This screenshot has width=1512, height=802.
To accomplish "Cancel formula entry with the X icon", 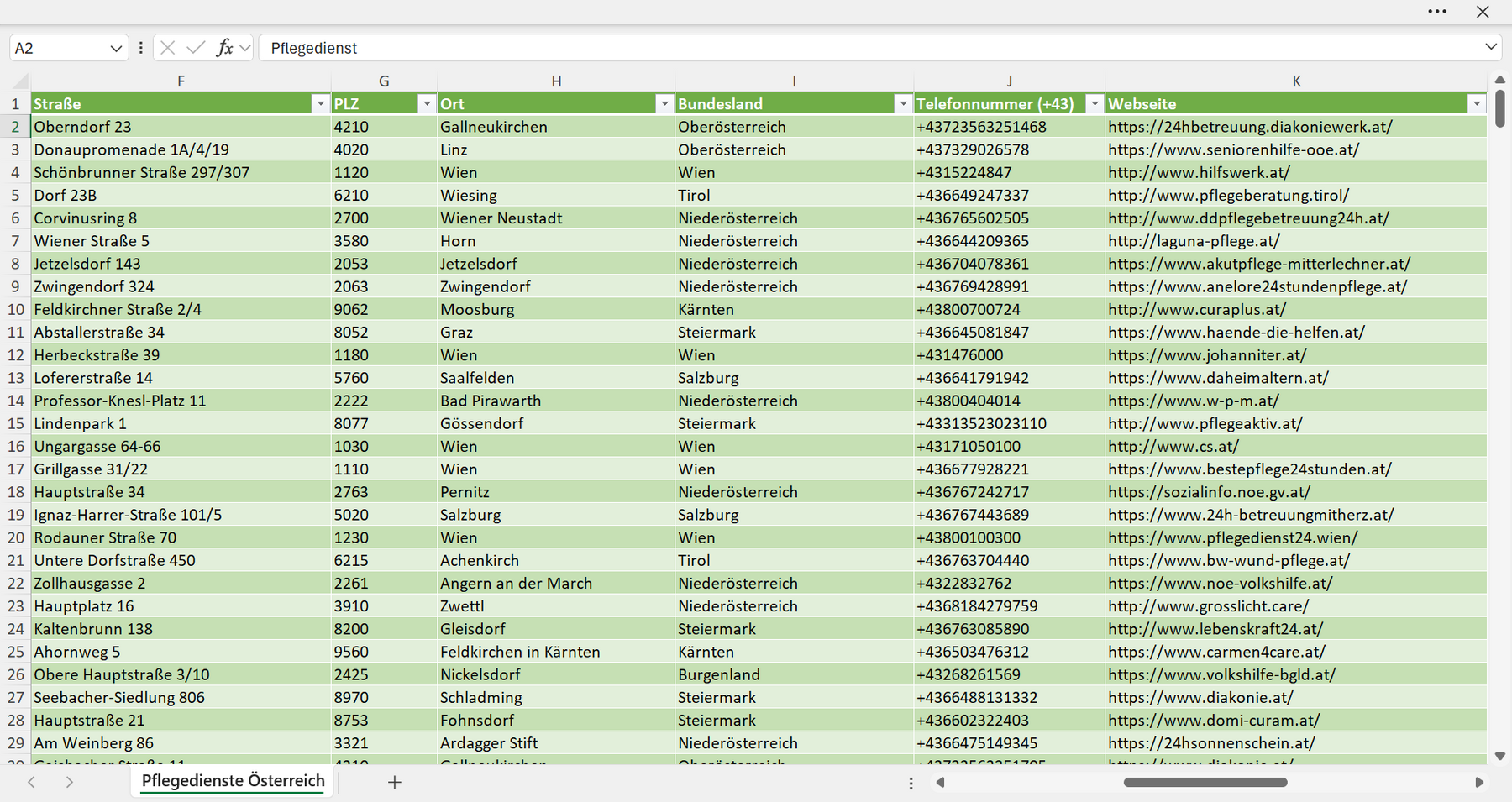I will point(168,48).
